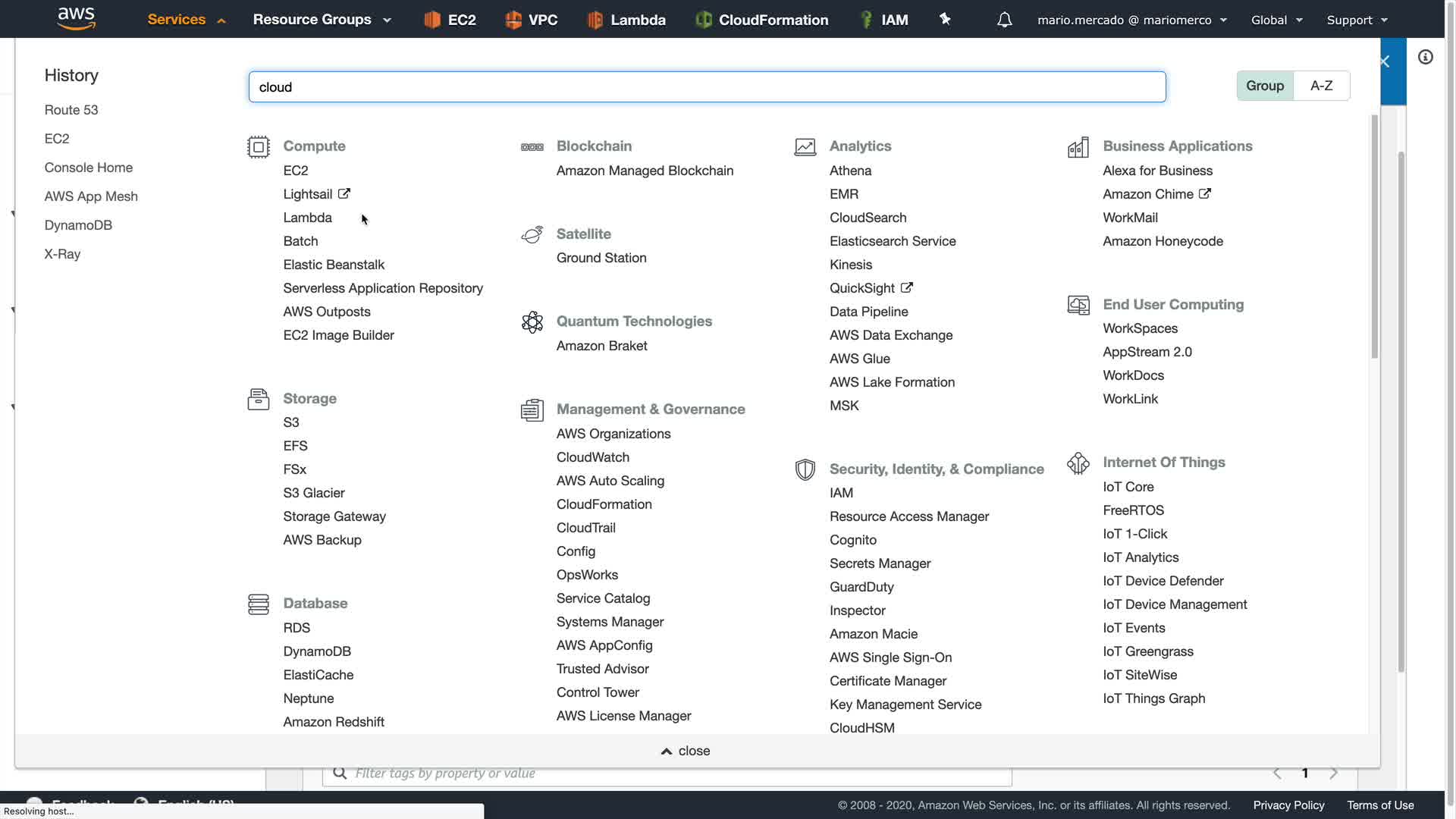Open mario.mercado account menu
1456x819 pixels.
[x=1131, y=20]
